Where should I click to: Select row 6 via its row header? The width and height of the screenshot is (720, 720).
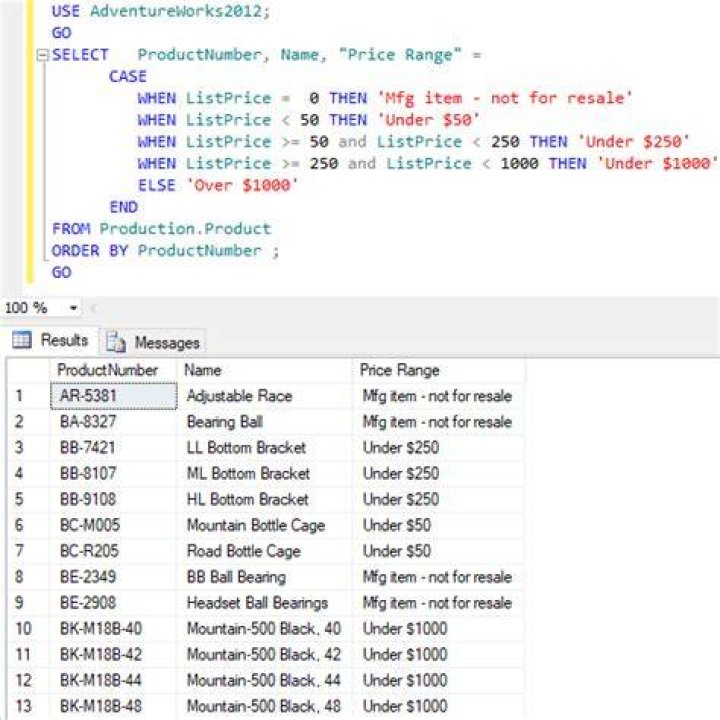(x=28, y=525)
